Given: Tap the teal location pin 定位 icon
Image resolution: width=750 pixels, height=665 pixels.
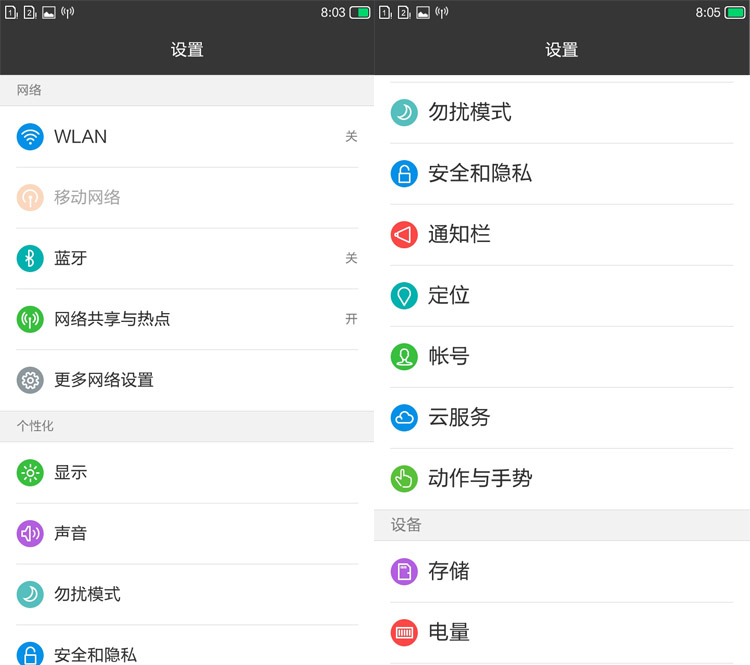Looking at the screenshot, I should tap(404, 296).
